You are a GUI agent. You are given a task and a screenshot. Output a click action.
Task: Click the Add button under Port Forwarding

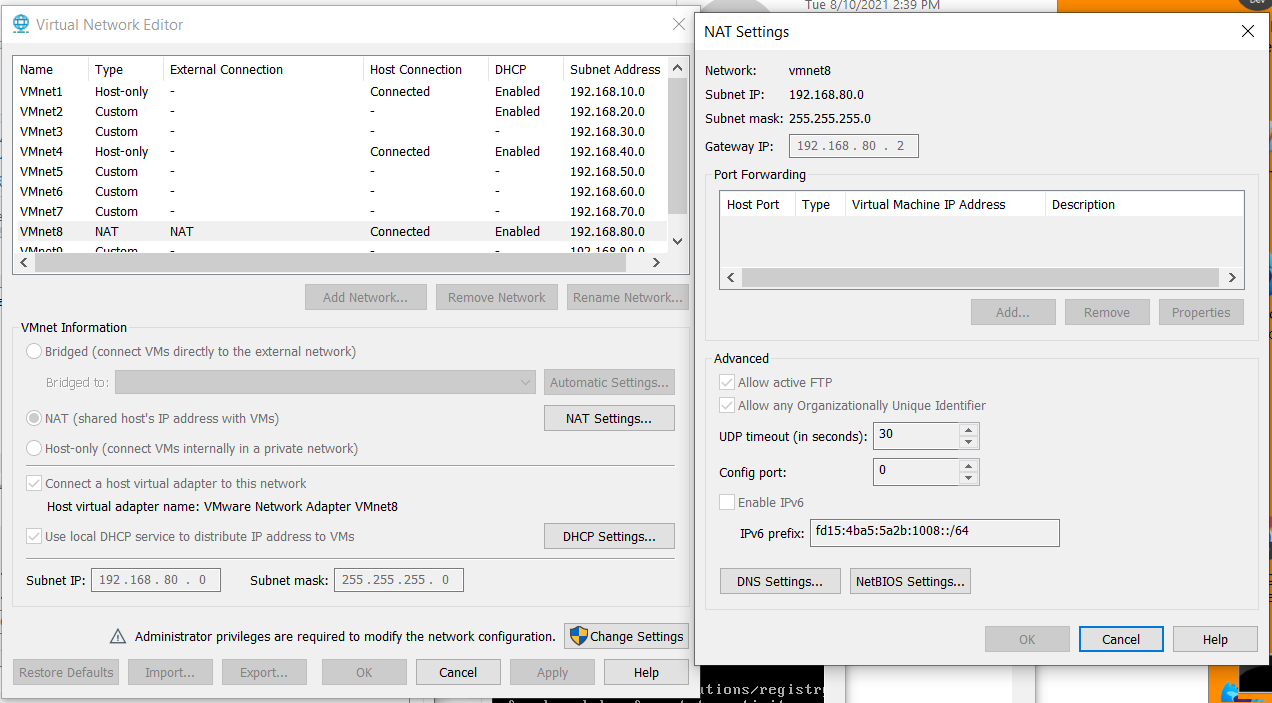click(1013, 312)
